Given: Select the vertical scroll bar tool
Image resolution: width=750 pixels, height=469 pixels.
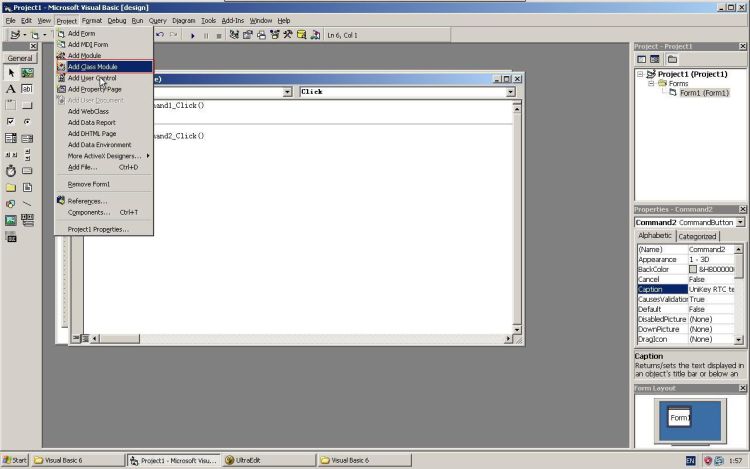Looking at the screenshot, I should point(27,154).
